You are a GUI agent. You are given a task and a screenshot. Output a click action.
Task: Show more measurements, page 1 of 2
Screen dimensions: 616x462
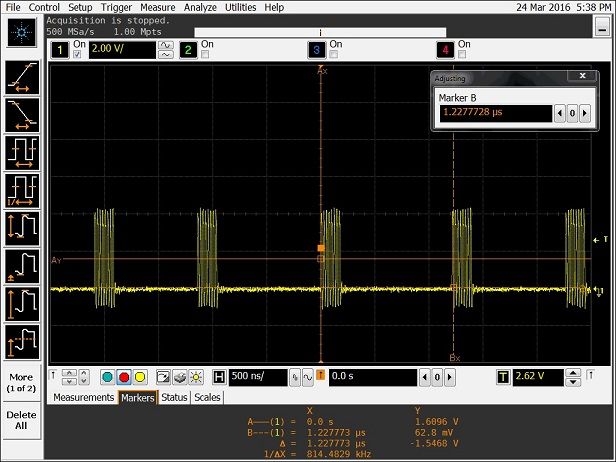(x=22, y=383)
